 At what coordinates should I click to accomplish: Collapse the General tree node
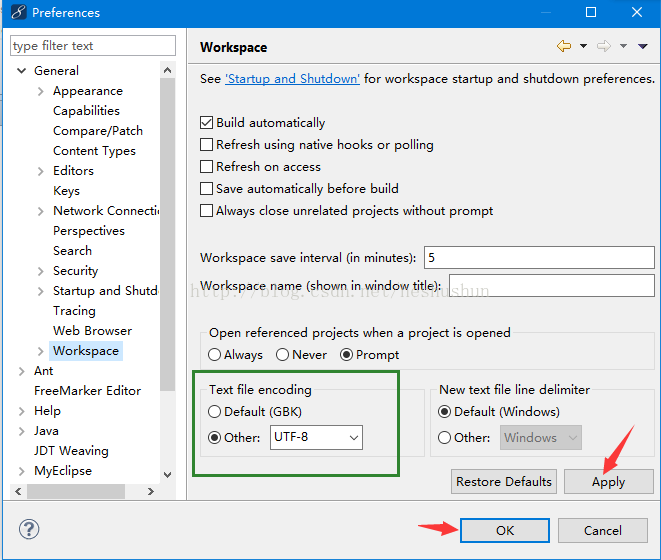click(x=21, y=70)
